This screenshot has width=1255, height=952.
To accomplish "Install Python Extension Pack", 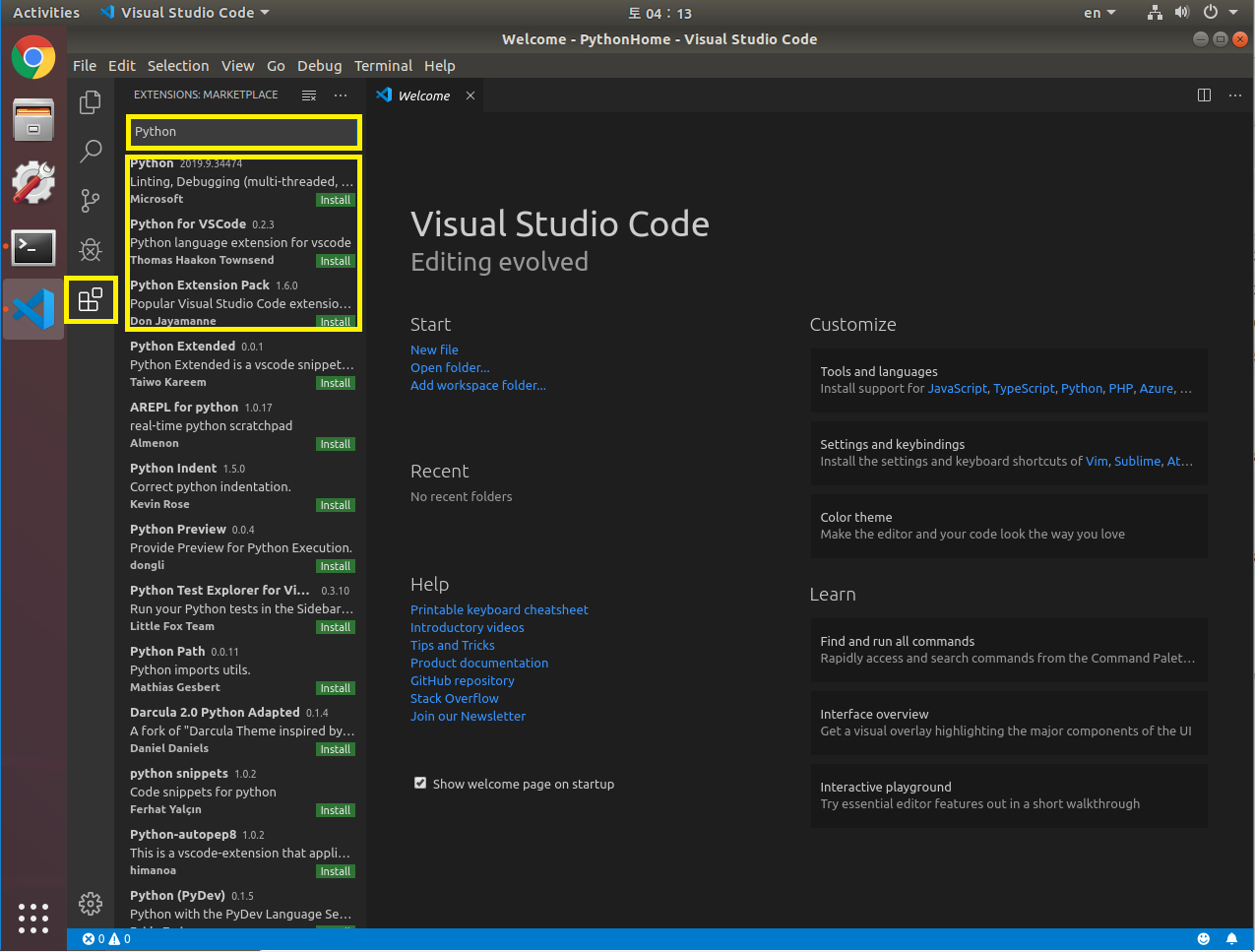I will (336, 322).
